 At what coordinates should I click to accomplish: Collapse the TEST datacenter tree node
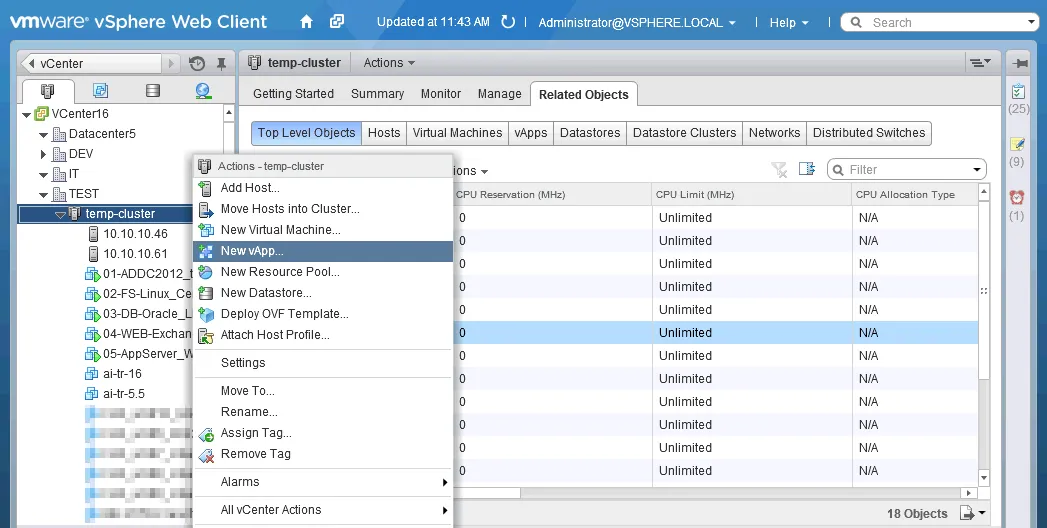[x=44, y=194]
